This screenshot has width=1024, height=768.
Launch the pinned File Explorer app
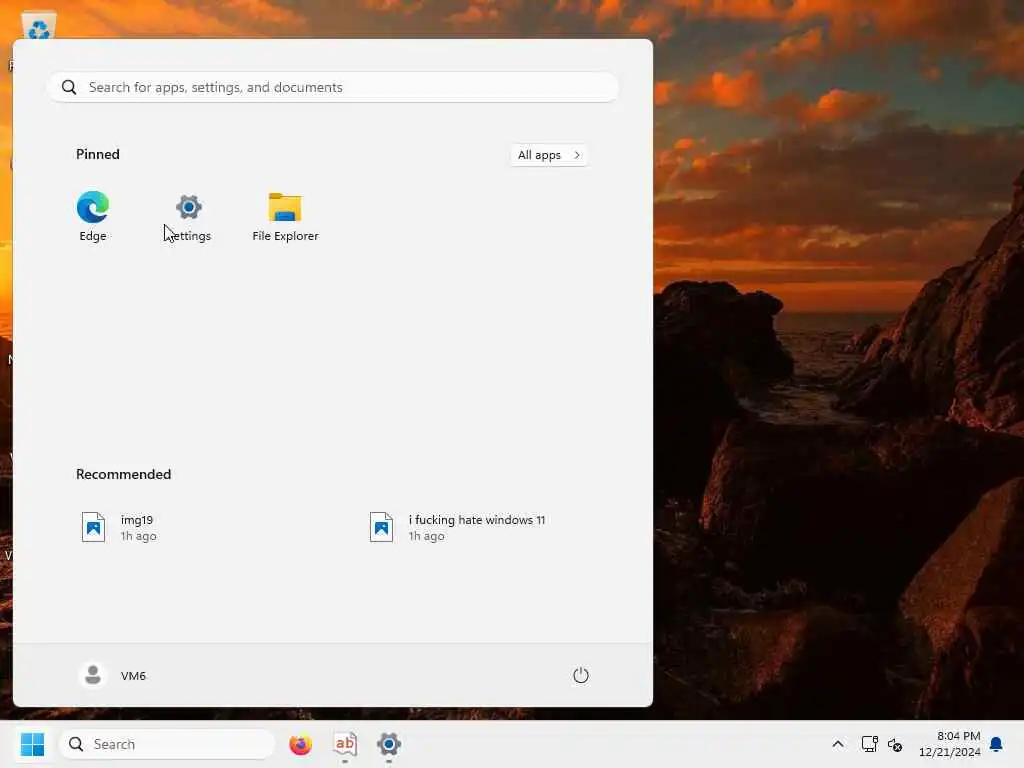pyautogui.click(x=285, y=217)
